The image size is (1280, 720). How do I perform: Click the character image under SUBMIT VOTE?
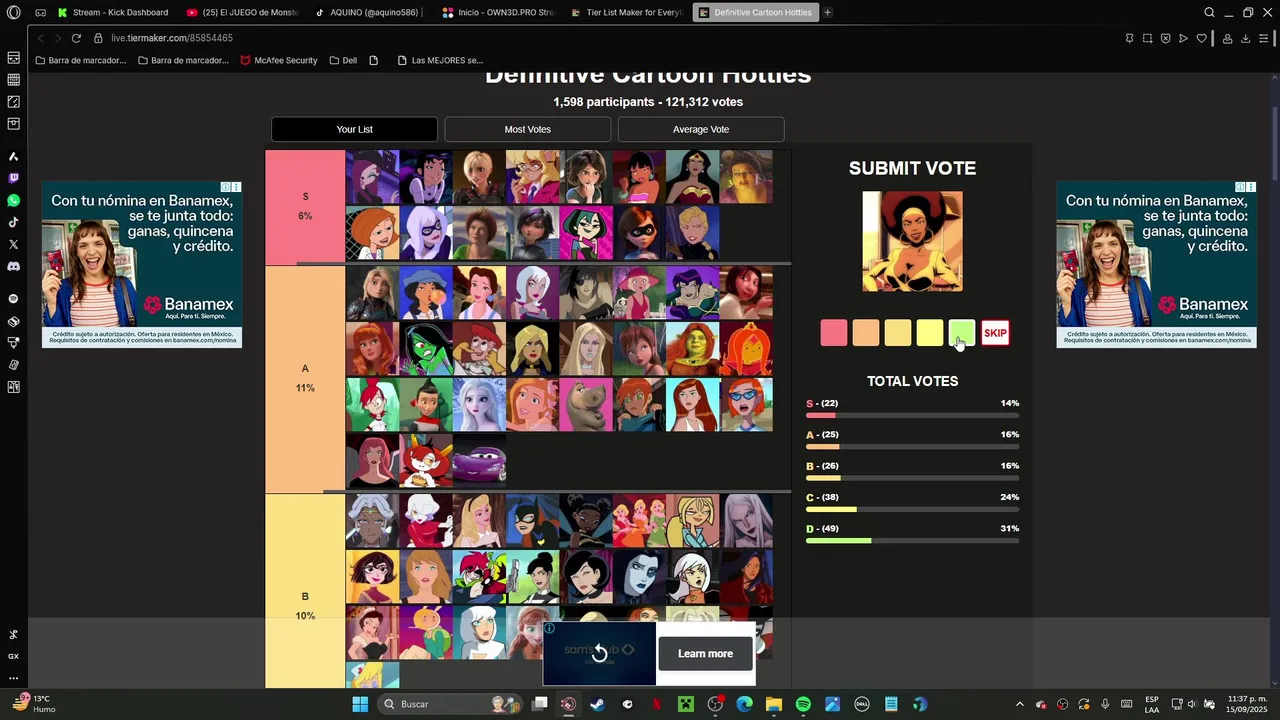(x=913, y=241)
